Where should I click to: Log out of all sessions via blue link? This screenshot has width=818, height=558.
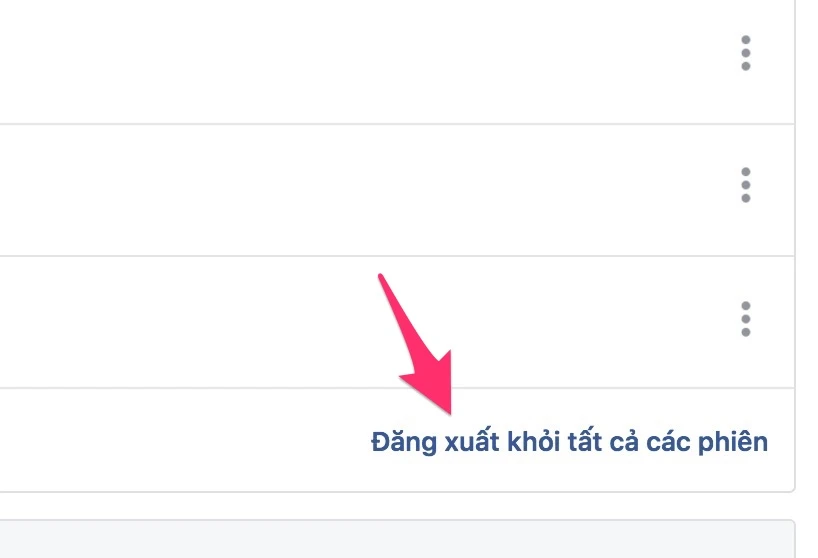tap(569, 442)
